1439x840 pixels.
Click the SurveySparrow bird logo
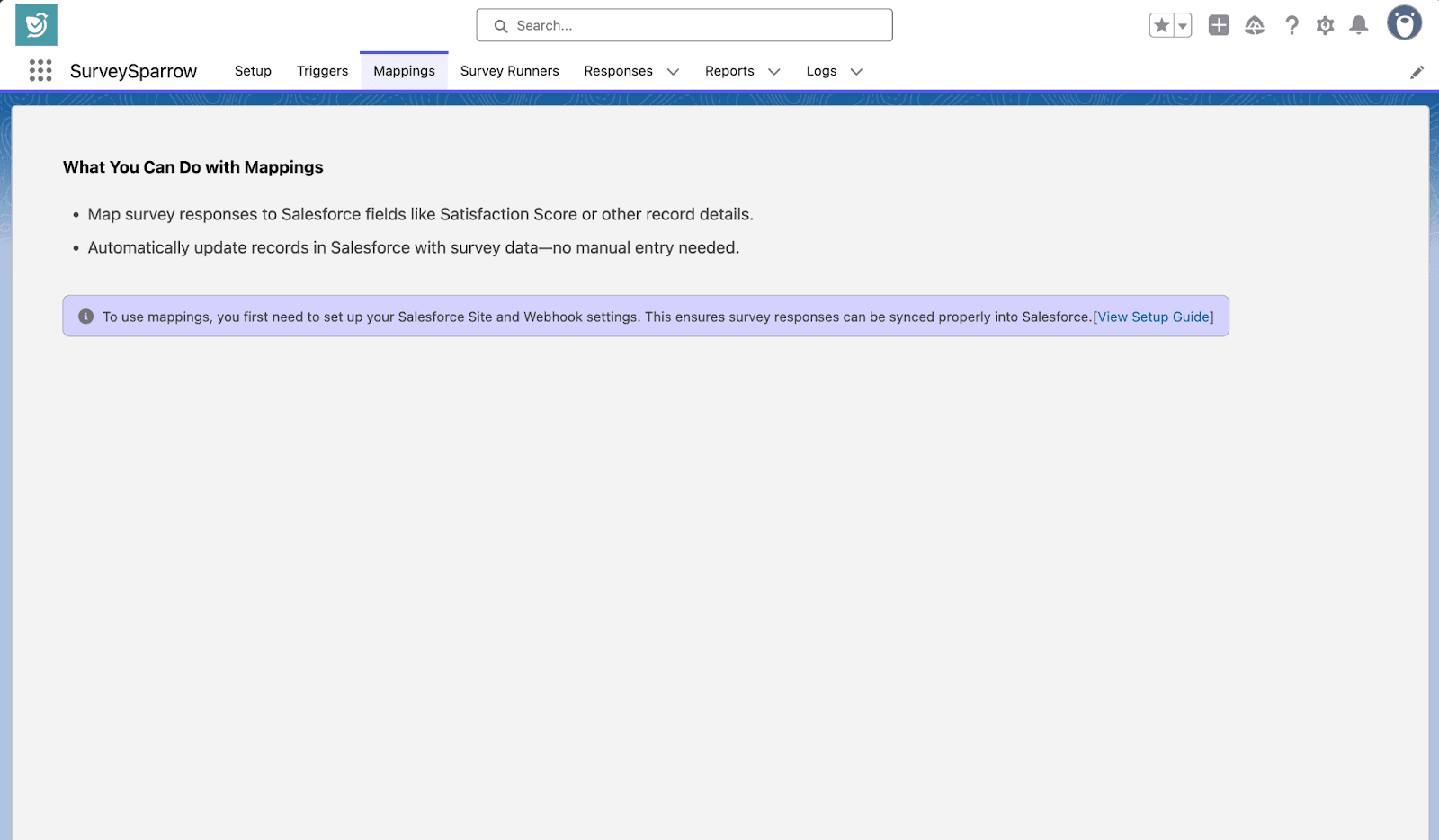[x=36, y=25]
